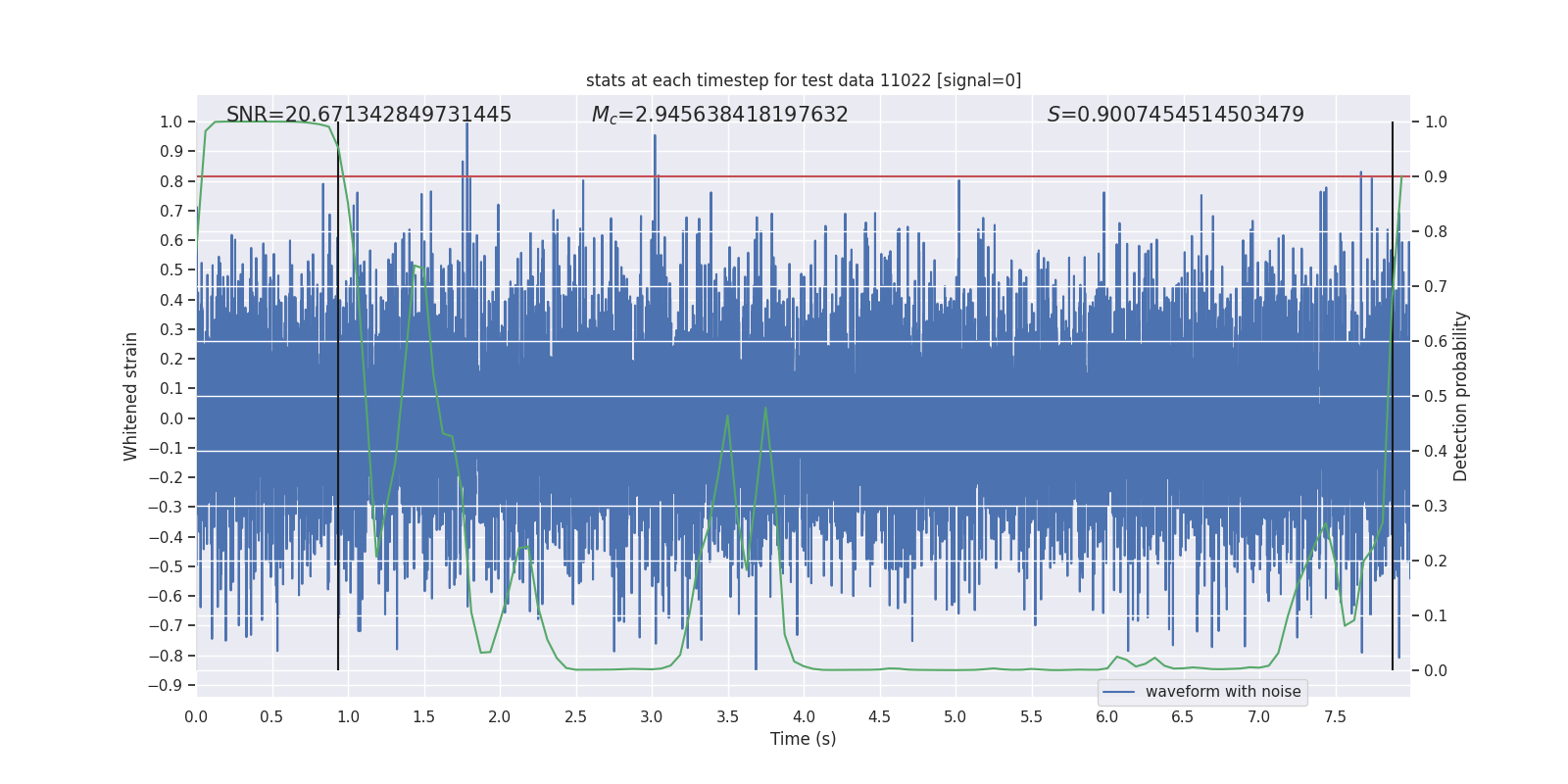1568x784 pixels.
Task: Click the black vertical marker line near 7.9 s
Action: coord(1393,396)
